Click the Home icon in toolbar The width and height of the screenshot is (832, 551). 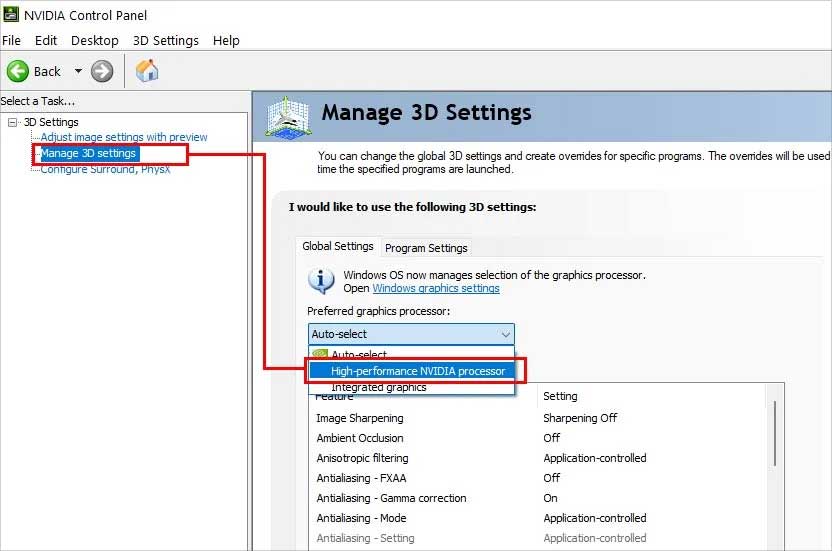147,70
